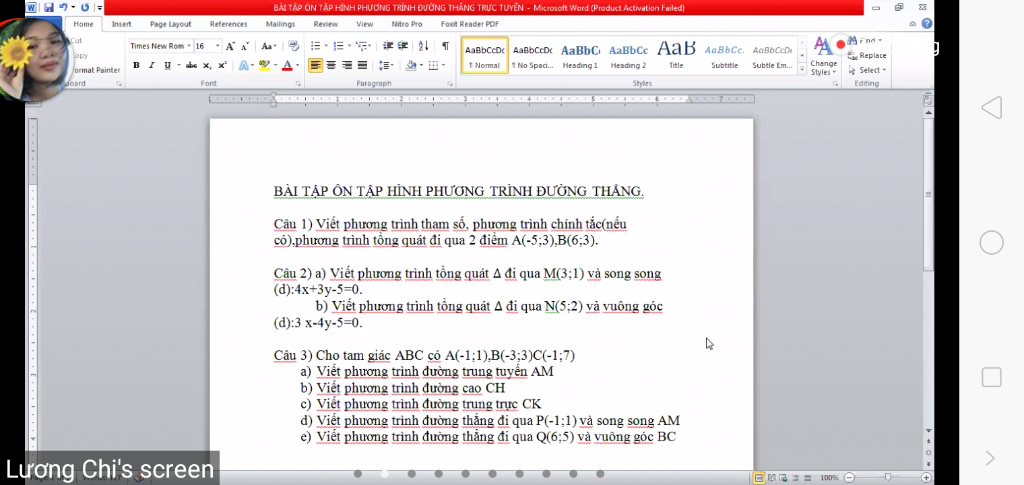Decrease the paragraph indent
The image size is (1024, 485).
(x=388, y=46)
